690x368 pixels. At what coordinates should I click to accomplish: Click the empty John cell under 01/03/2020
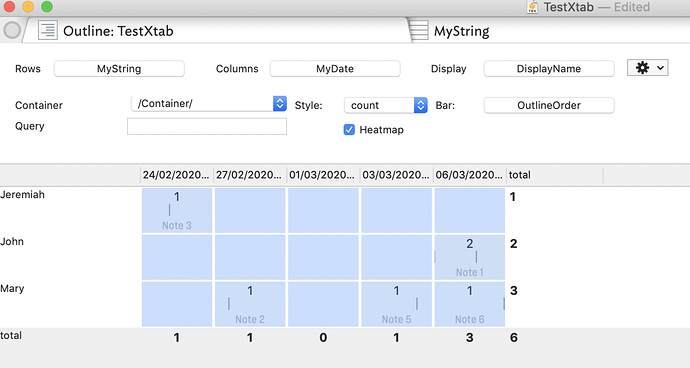pyautogui.click(x=323, y=258)
